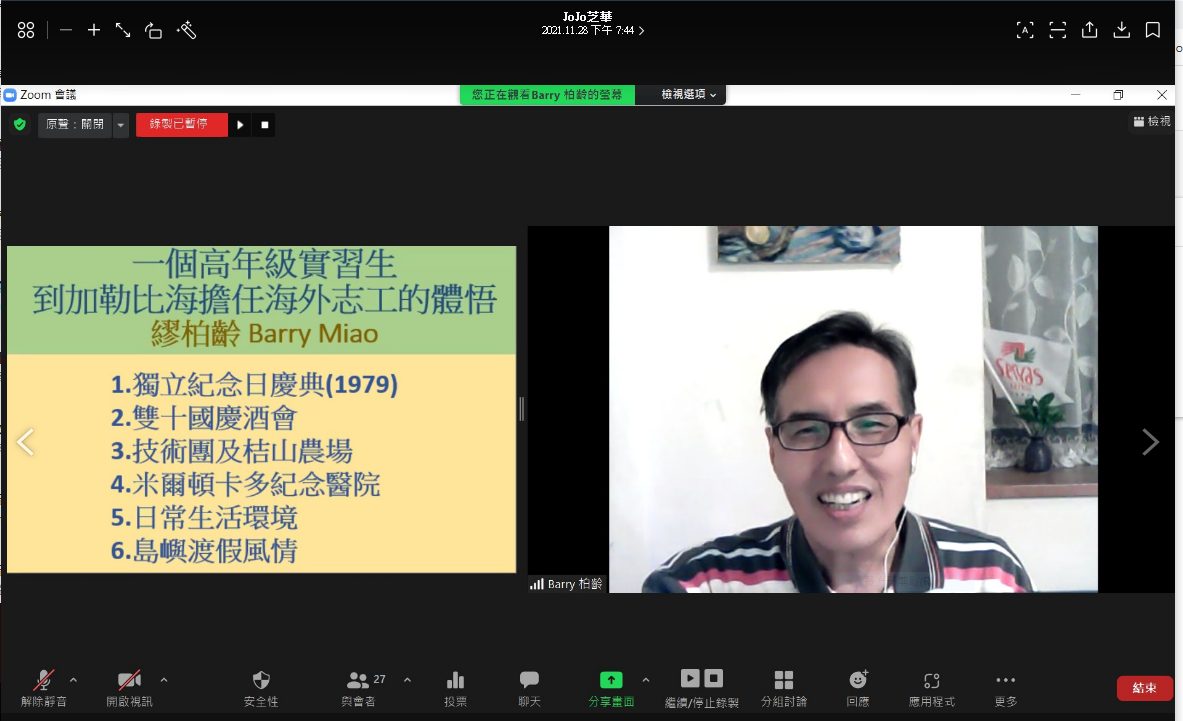Click slide item 4.米爾頓卡多紀念醫院

[245, 484]
